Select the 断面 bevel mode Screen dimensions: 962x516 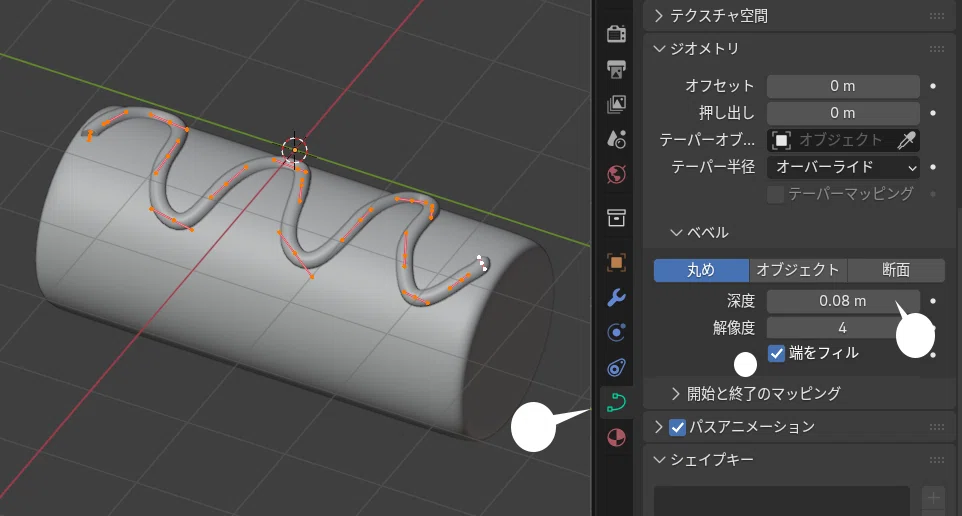[896, 270]
